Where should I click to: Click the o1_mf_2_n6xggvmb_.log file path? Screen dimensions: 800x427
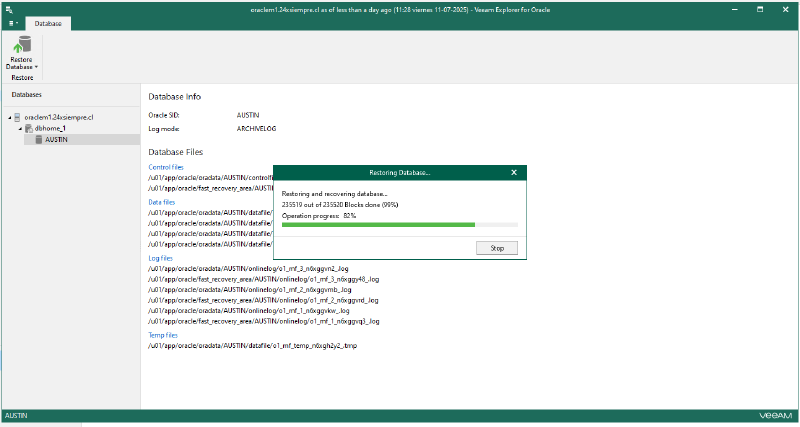pyautogui.click(x=249, y=290)
